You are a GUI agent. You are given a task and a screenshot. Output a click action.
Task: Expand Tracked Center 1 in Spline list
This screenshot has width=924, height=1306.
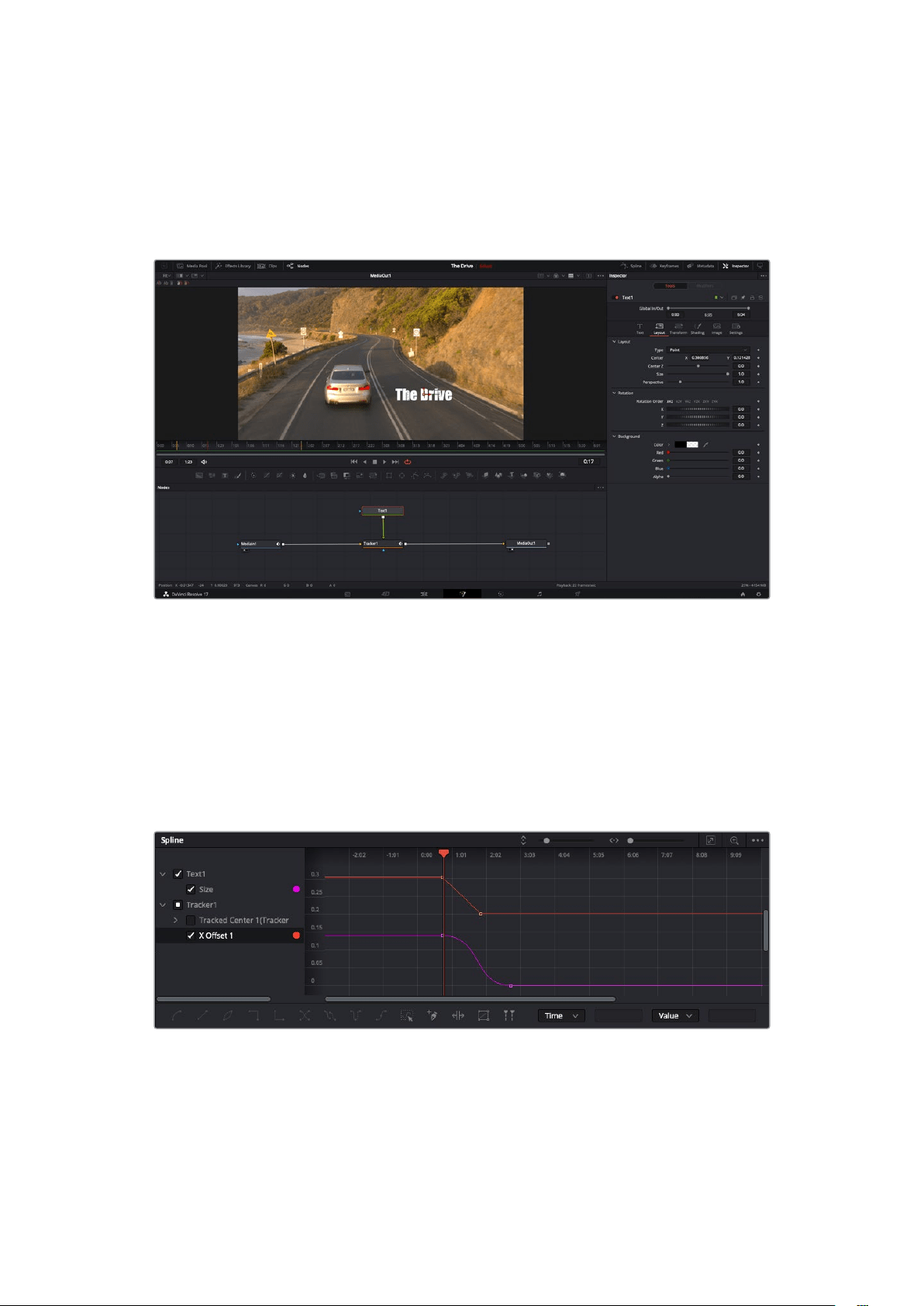176,921
